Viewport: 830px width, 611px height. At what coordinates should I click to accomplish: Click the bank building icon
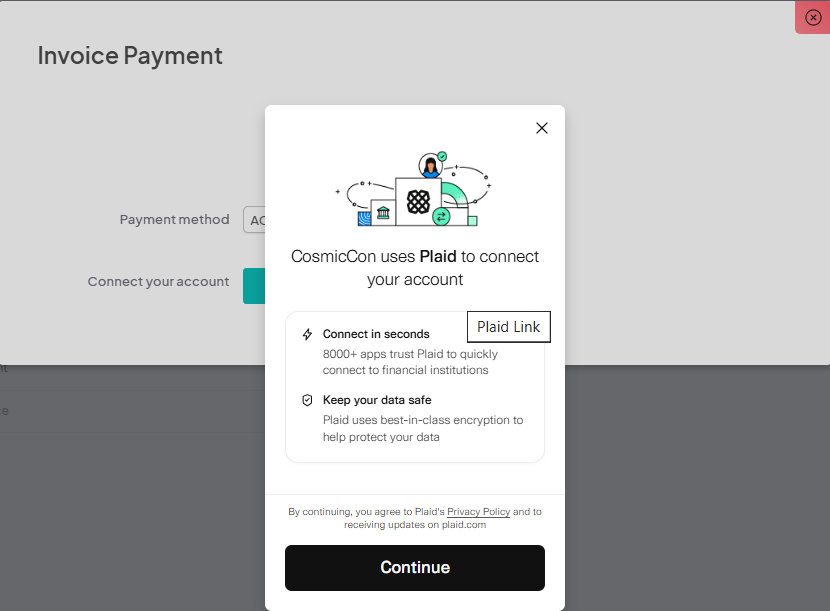click(383, 213)
